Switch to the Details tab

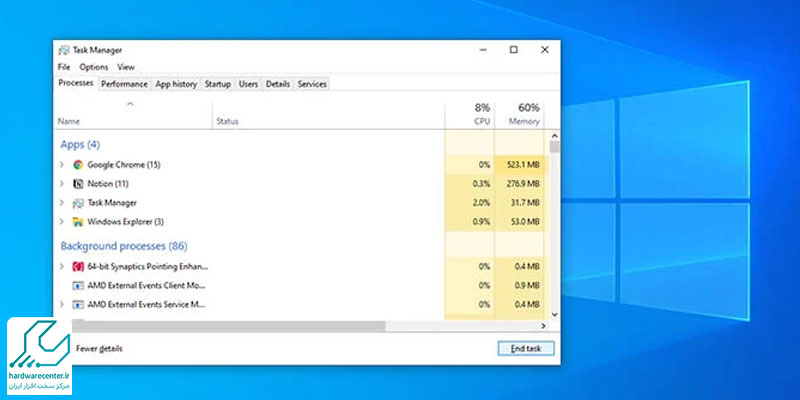(x=278, y=84)
